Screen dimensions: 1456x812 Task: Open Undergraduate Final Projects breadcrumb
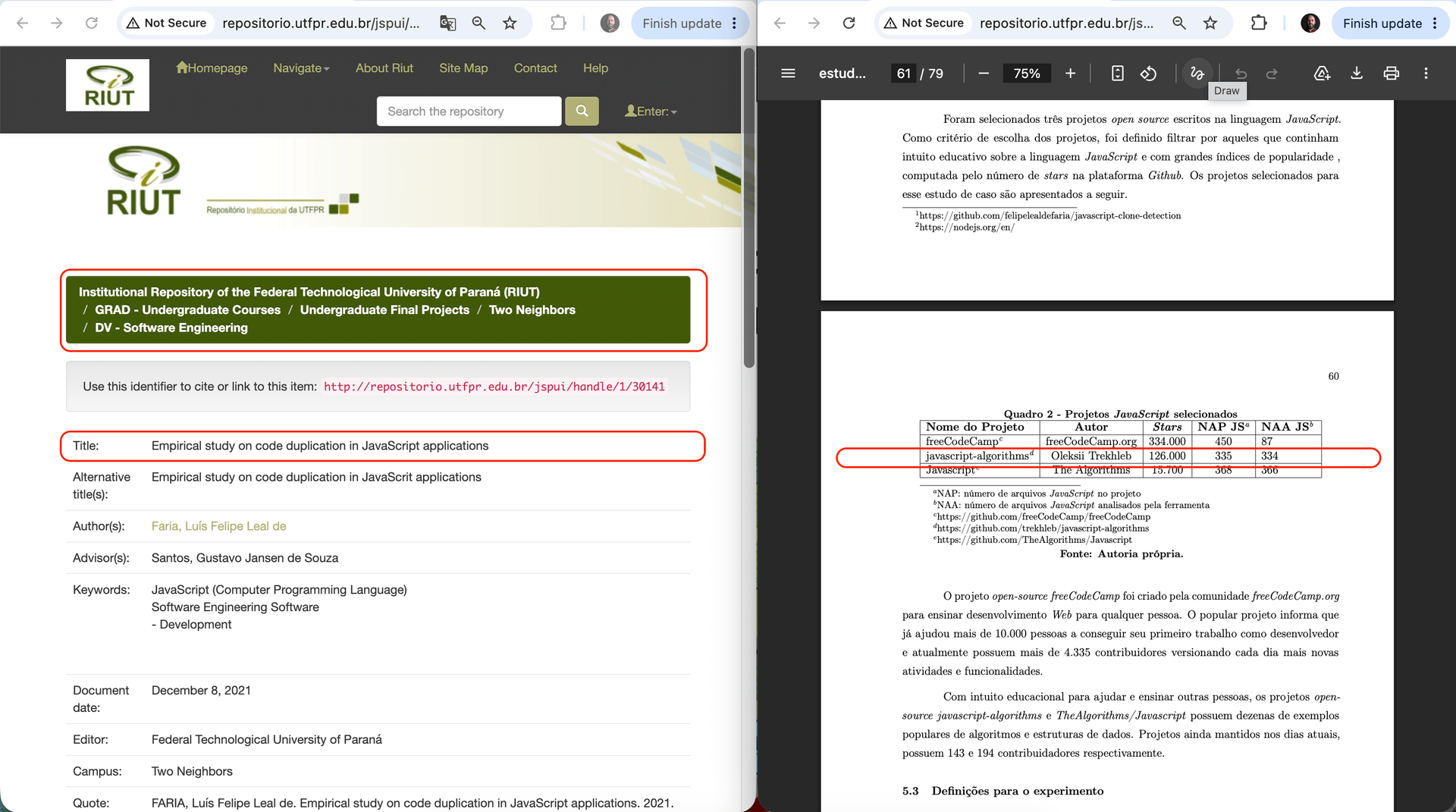tap(384, 310)
